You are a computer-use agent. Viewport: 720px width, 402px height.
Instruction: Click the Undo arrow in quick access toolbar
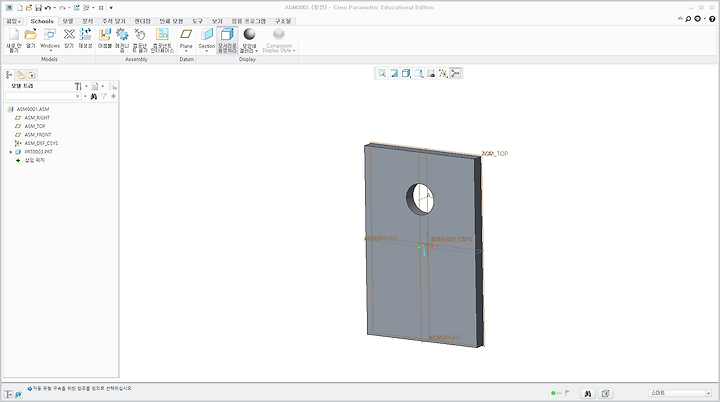click(48, 8)
